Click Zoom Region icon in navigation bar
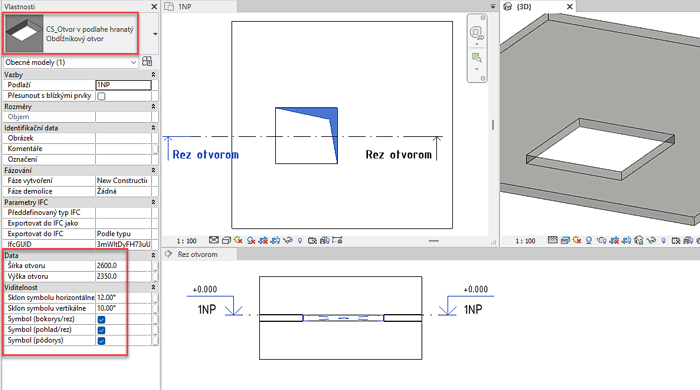The height and width of the screenshot is (390, 700). coord(476,58)
